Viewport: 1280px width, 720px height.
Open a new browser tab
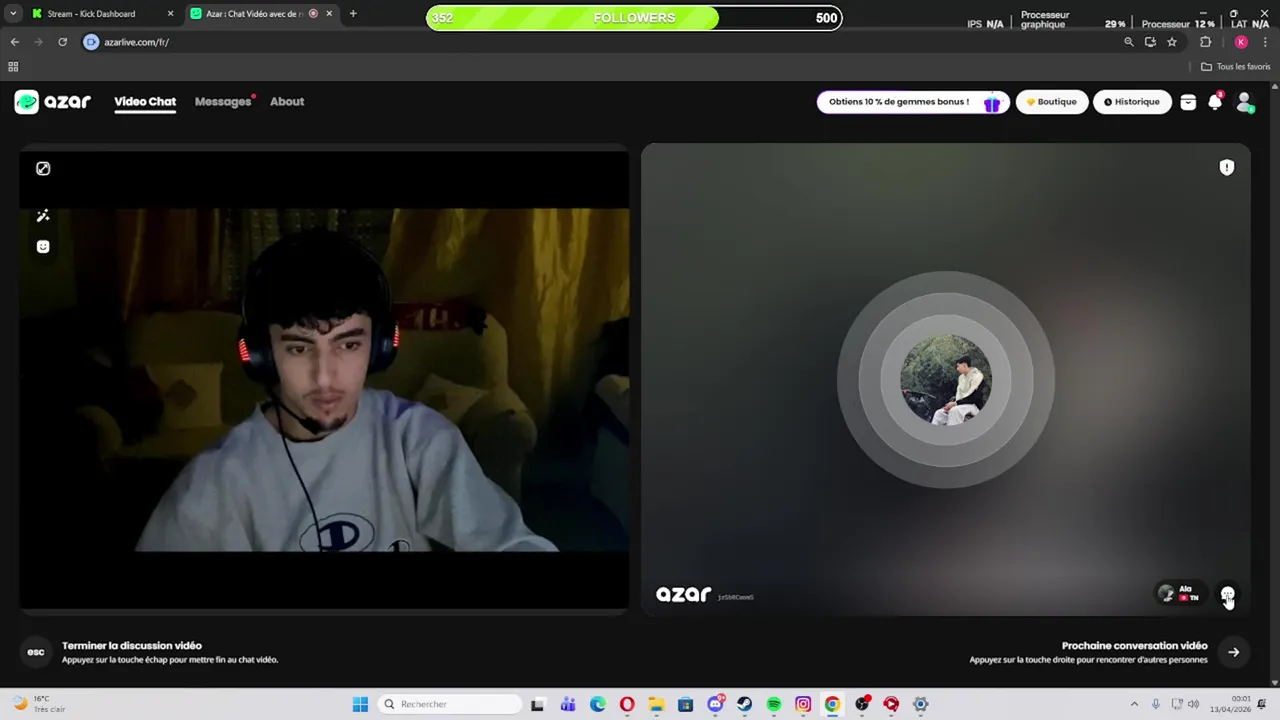[x=353, y=14]
